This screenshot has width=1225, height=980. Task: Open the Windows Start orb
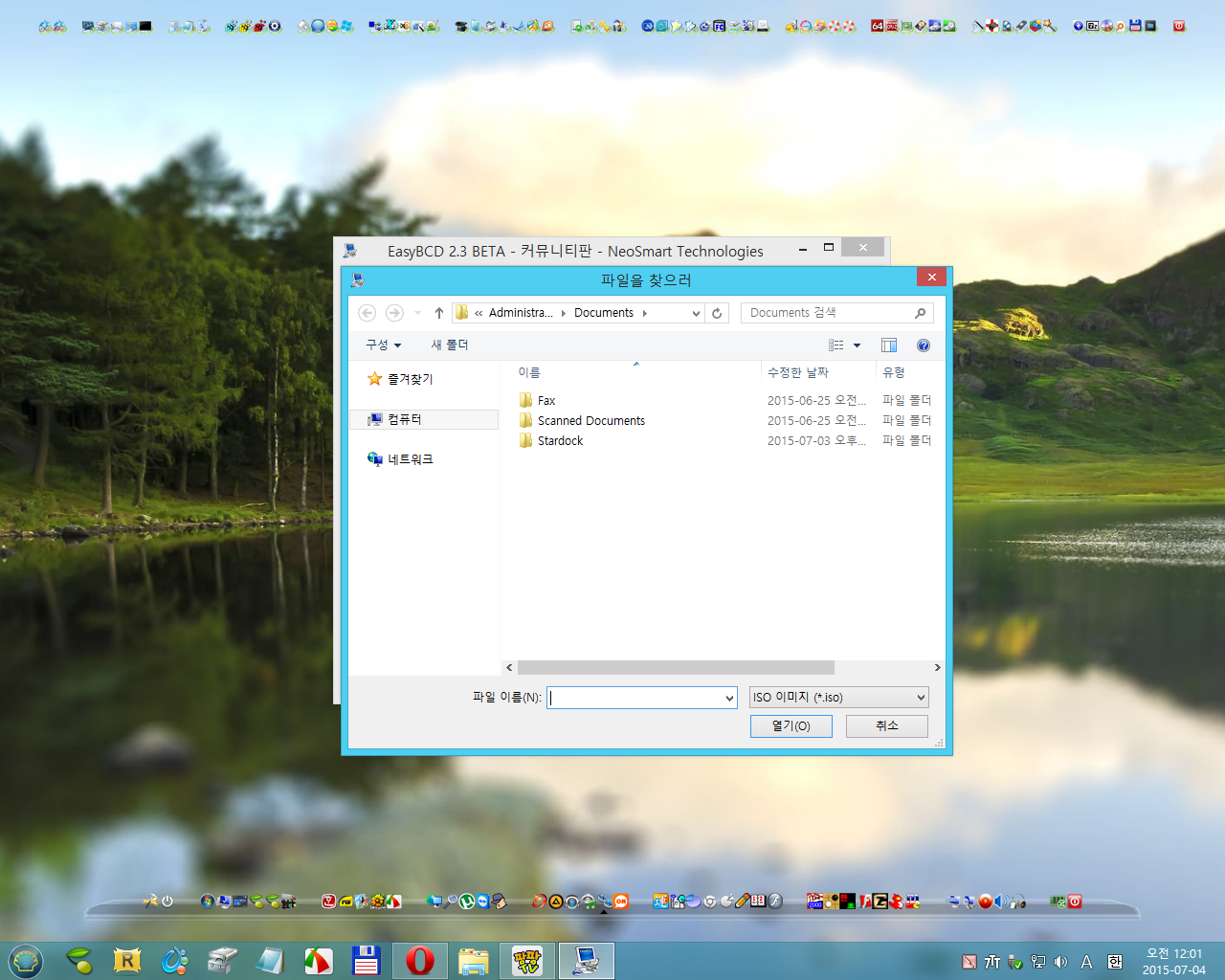(x=26, y=961)
